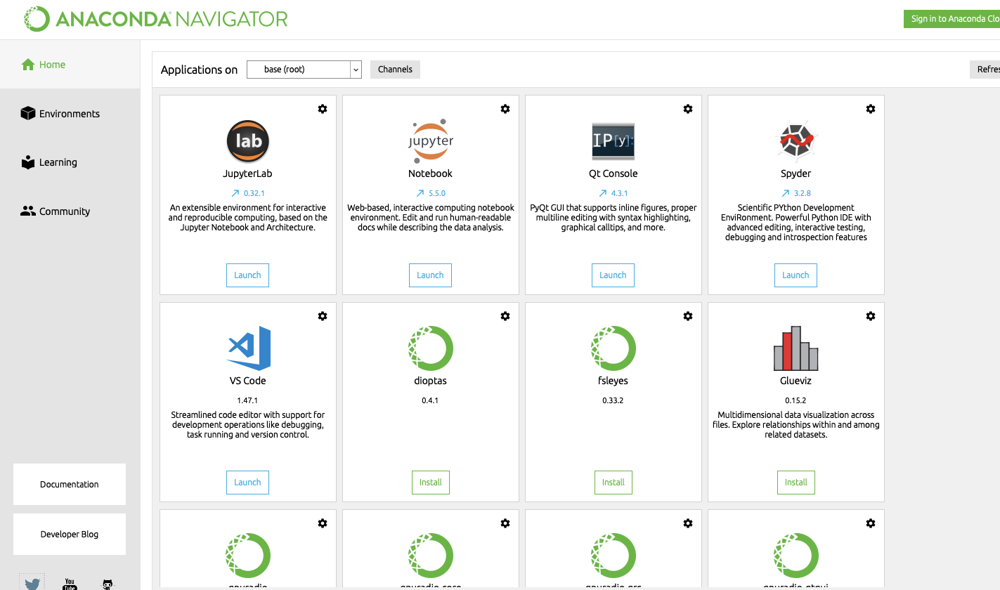
Task: Click the Anaconda Navigator logo
Action: (x=150, y=18)
